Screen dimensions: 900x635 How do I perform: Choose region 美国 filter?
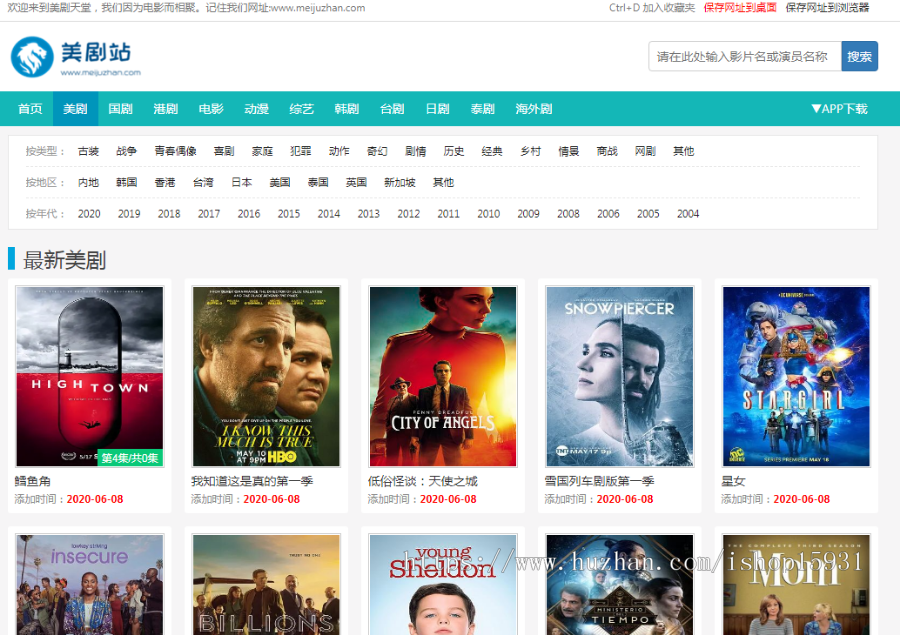pyautogui.click(x=279, y=182)
